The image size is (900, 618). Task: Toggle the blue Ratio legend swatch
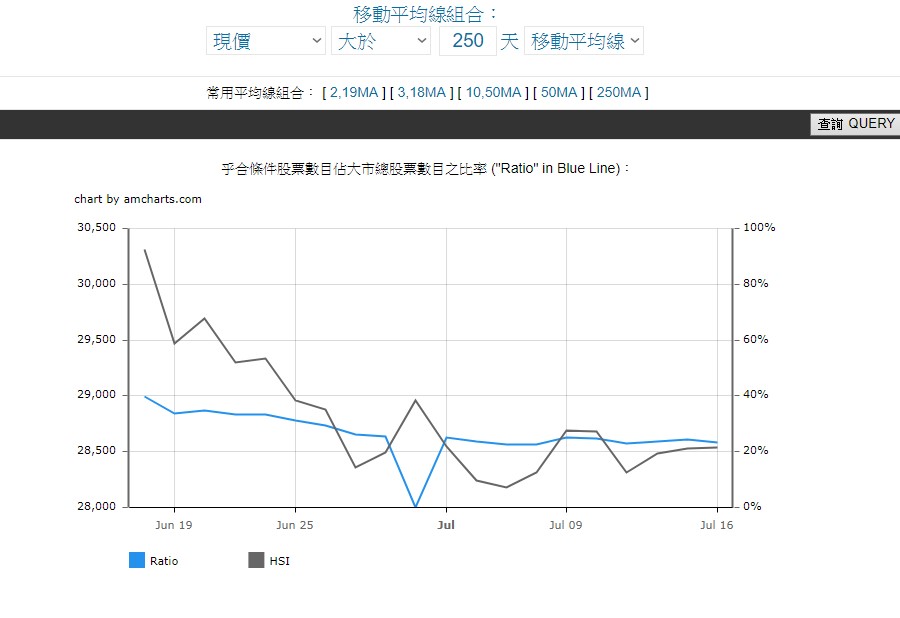[x=137, y=561]
